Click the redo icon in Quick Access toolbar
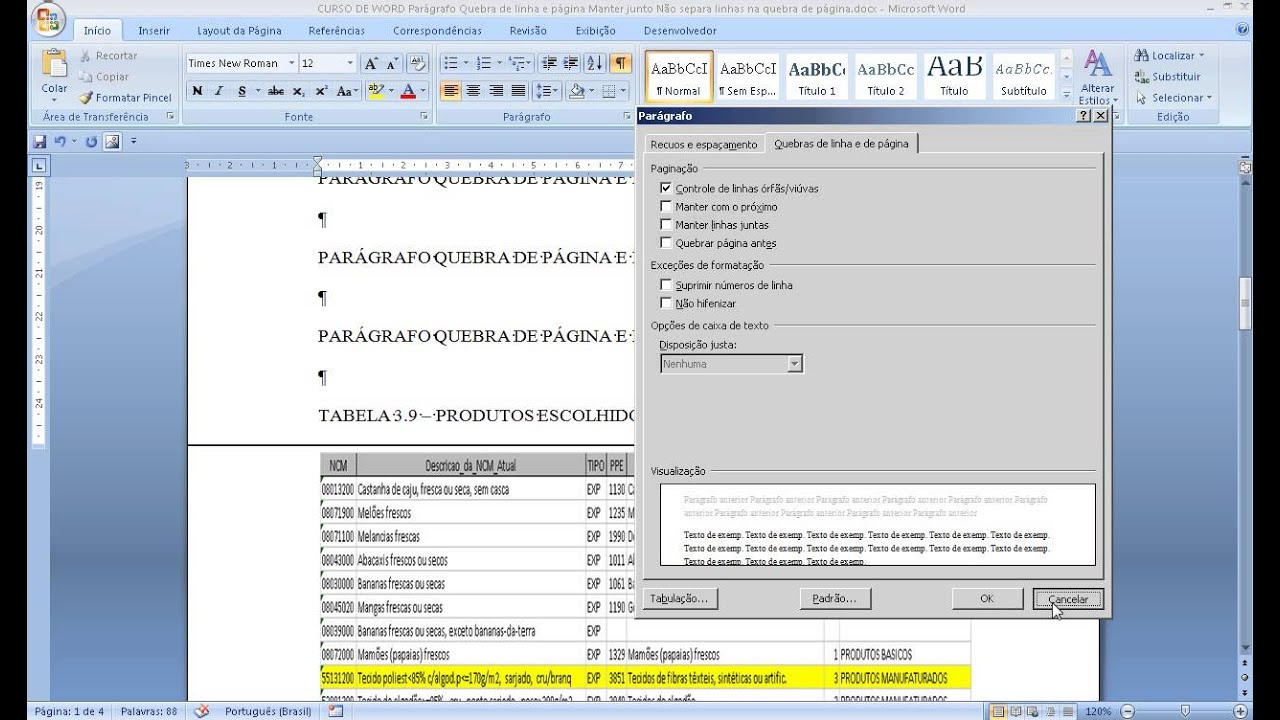This screenshot has width=1280, height=720. (91, 141)
